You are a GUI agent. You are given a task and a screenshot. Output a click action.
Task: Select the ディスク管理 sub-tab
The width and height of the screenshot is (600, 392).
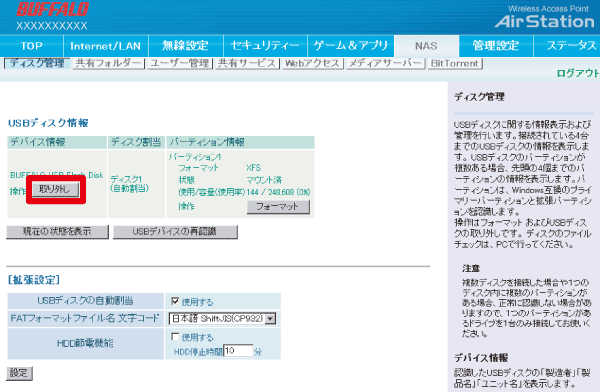(37, 64)
